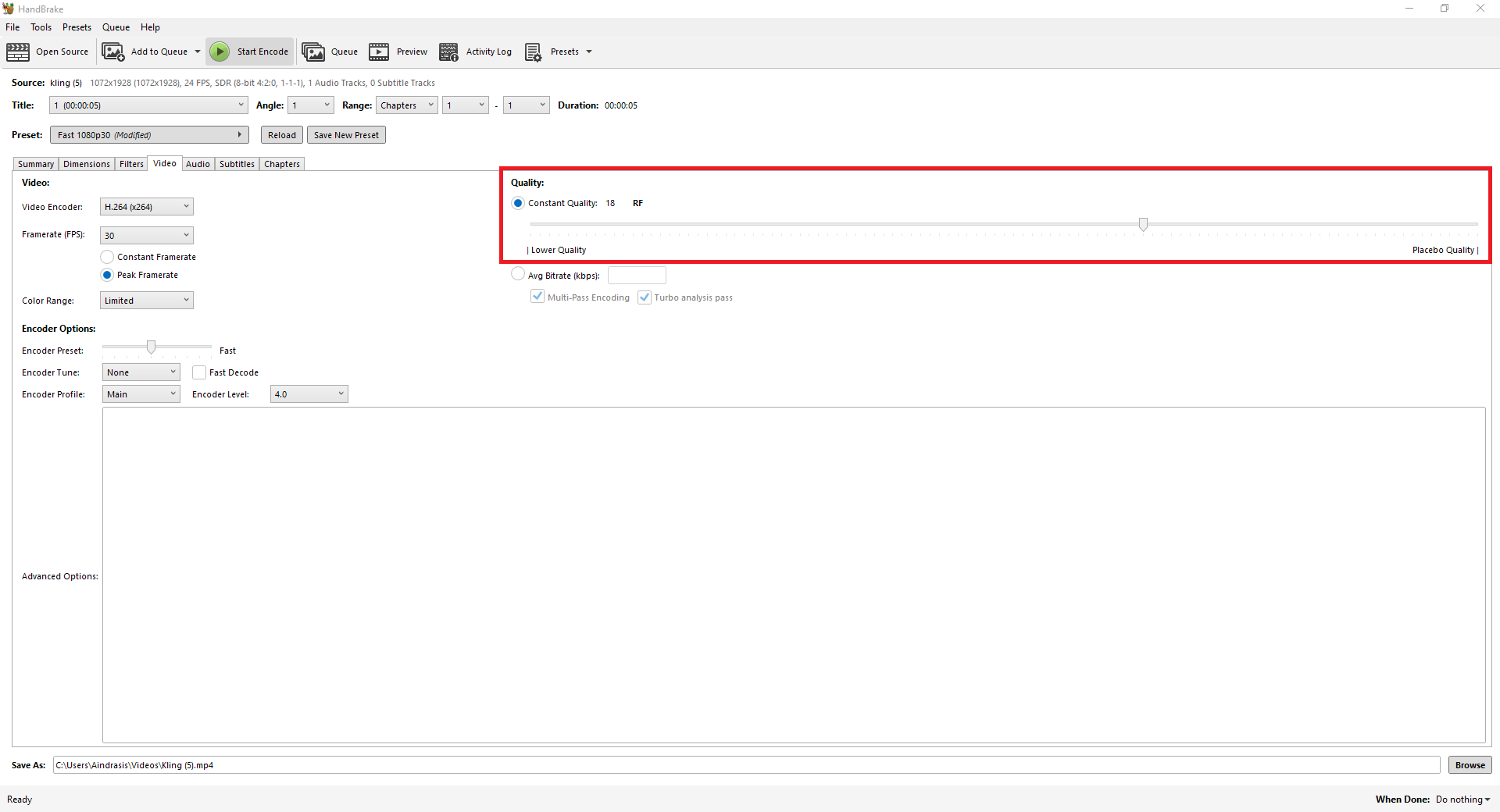This screenshot has width=1500, height=812.
Task: Click the Avg Bitrate kbps input field
Action: pos(637,275)
